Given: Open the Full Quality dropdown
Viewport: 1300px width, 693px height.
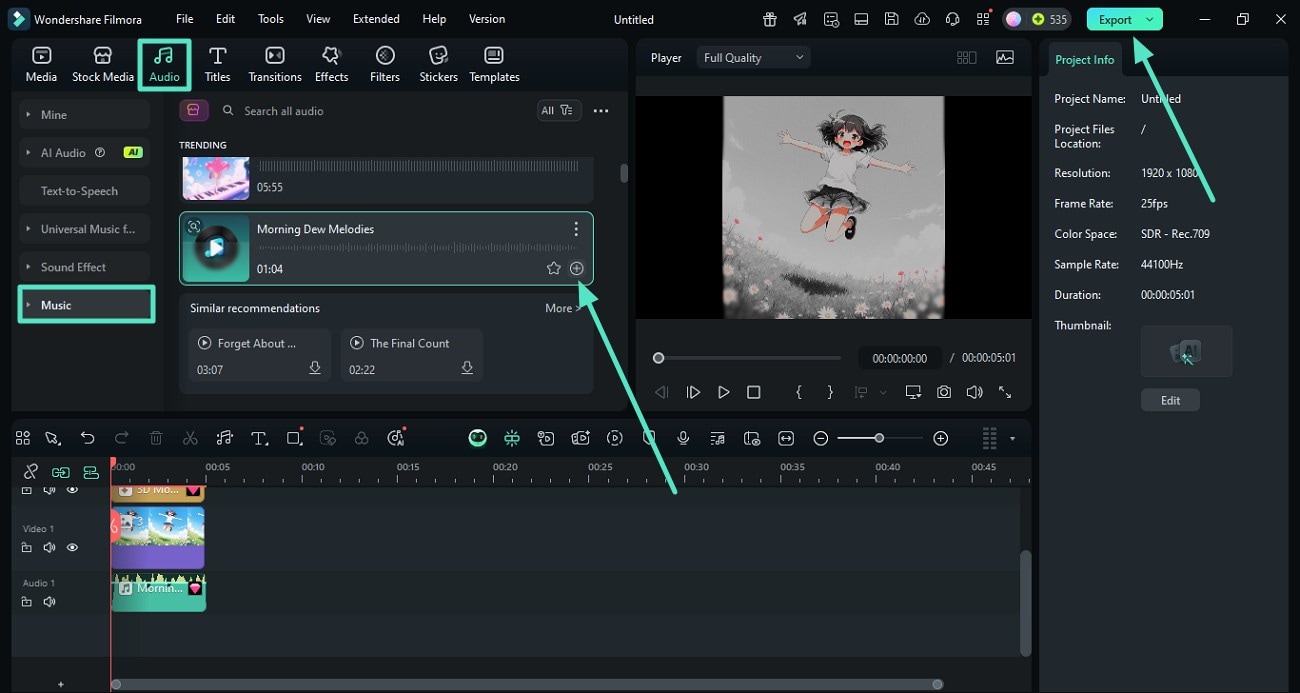Looking at the screenshot, I should point(754,58).
